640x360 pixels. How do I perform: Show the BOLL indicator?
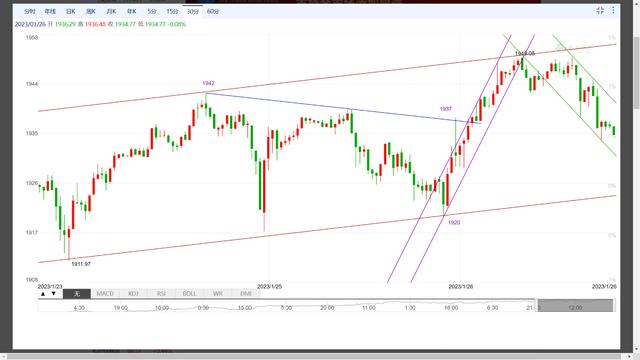pyautogui.click(x=189, y=293)
